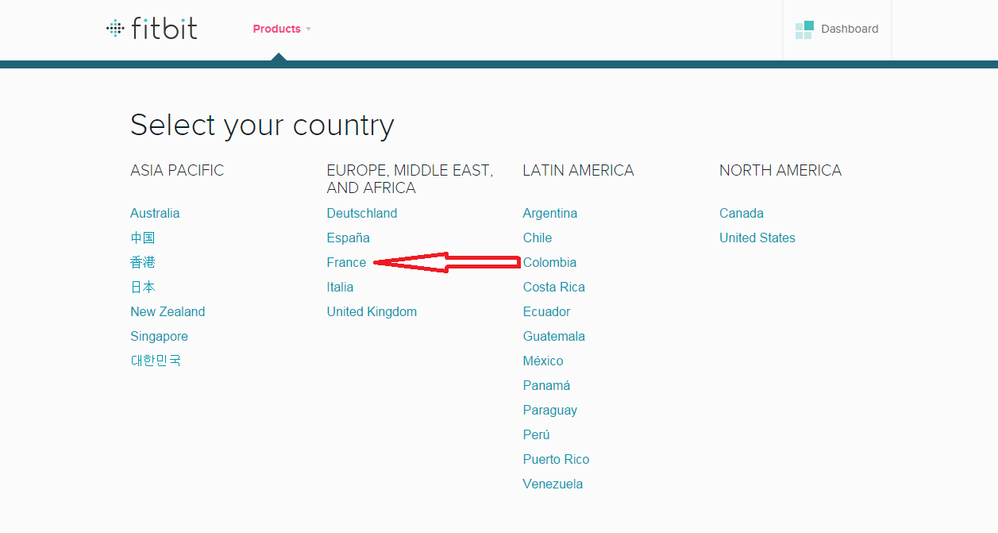Screen dimensions: 998x533
Task: Select United States
Action: tap(757, 238)
